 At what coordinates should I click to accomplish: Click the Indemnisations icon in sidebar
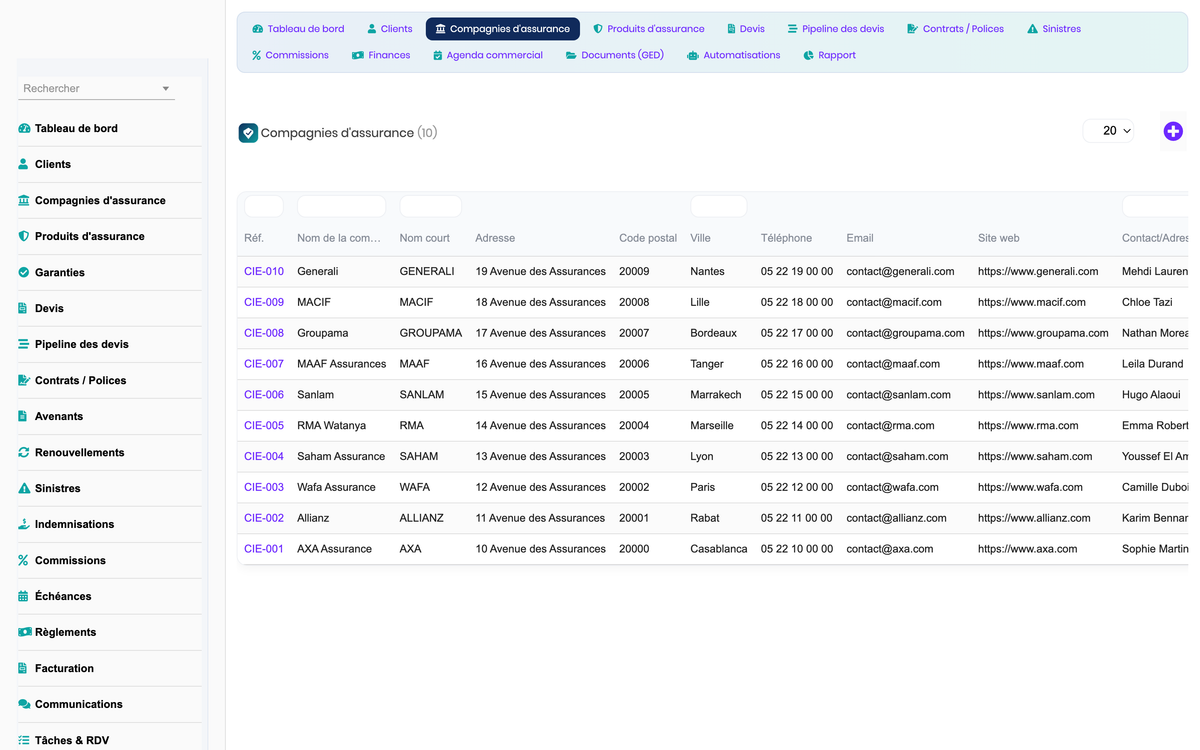24,524
